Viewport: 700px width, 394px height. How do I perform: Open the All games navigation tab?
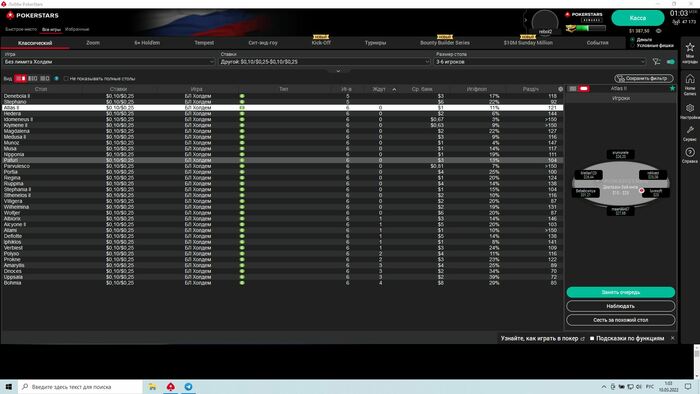click(51, 29)
